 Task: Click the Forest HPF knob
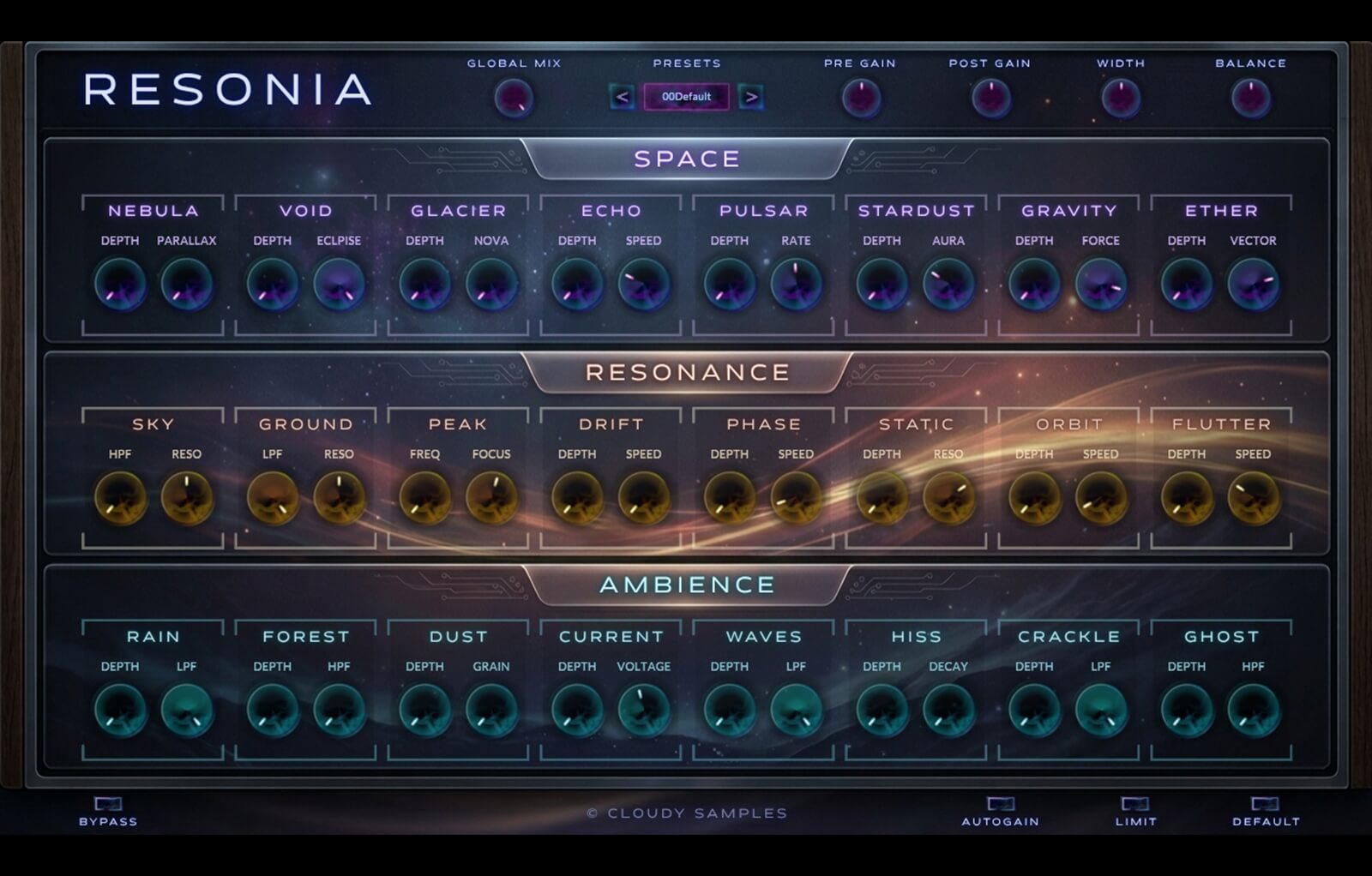(x=339, y=711)
